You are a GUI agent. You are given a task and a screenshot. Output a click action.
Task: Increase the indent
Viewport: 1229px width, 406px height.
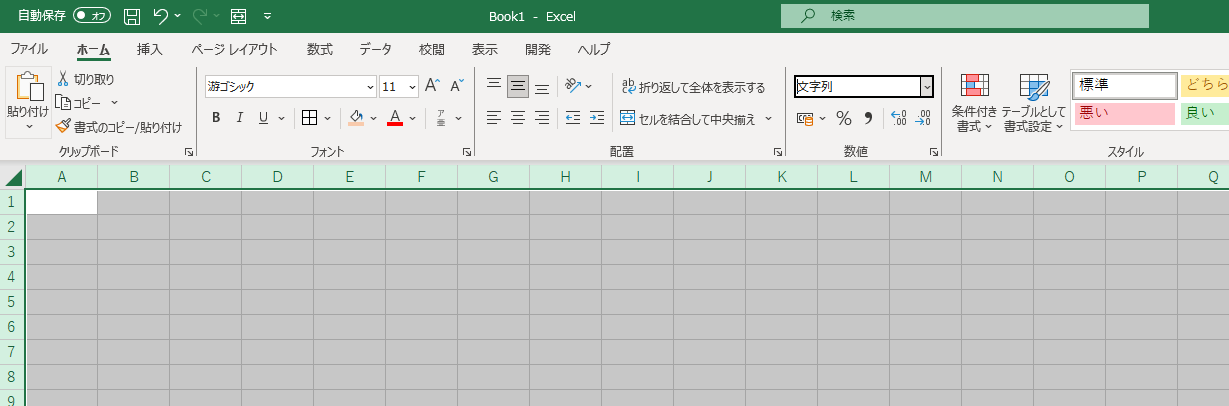click(x=597, y=118)
